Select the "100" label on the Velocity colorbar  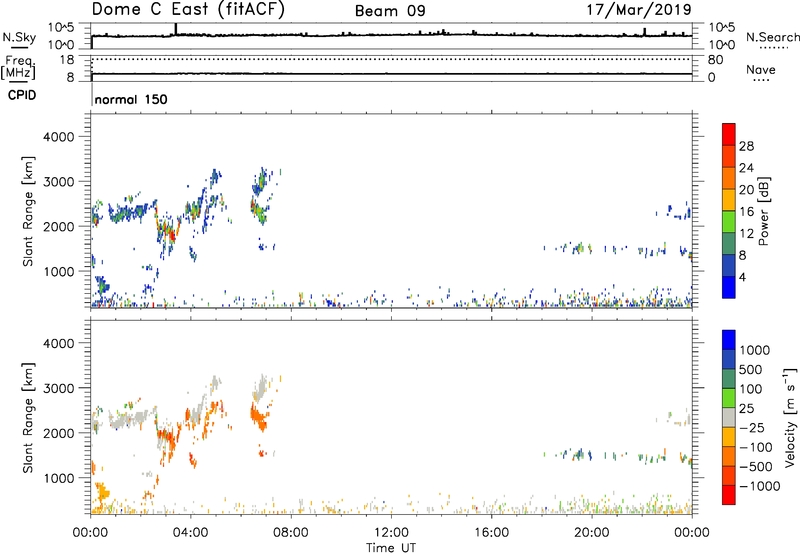pos(751,389)
